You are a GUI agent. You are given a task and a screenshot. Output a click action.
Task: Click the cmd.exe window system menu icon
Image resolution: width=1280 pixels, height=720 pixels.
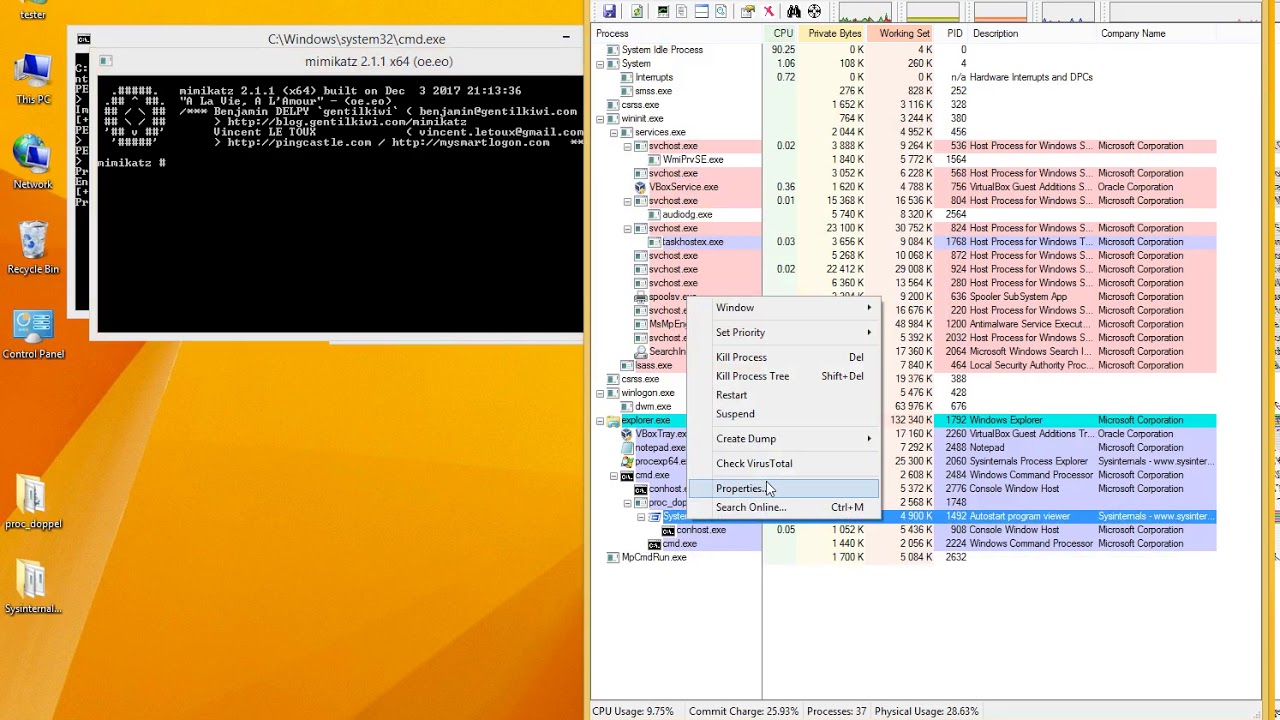(84, 39)
